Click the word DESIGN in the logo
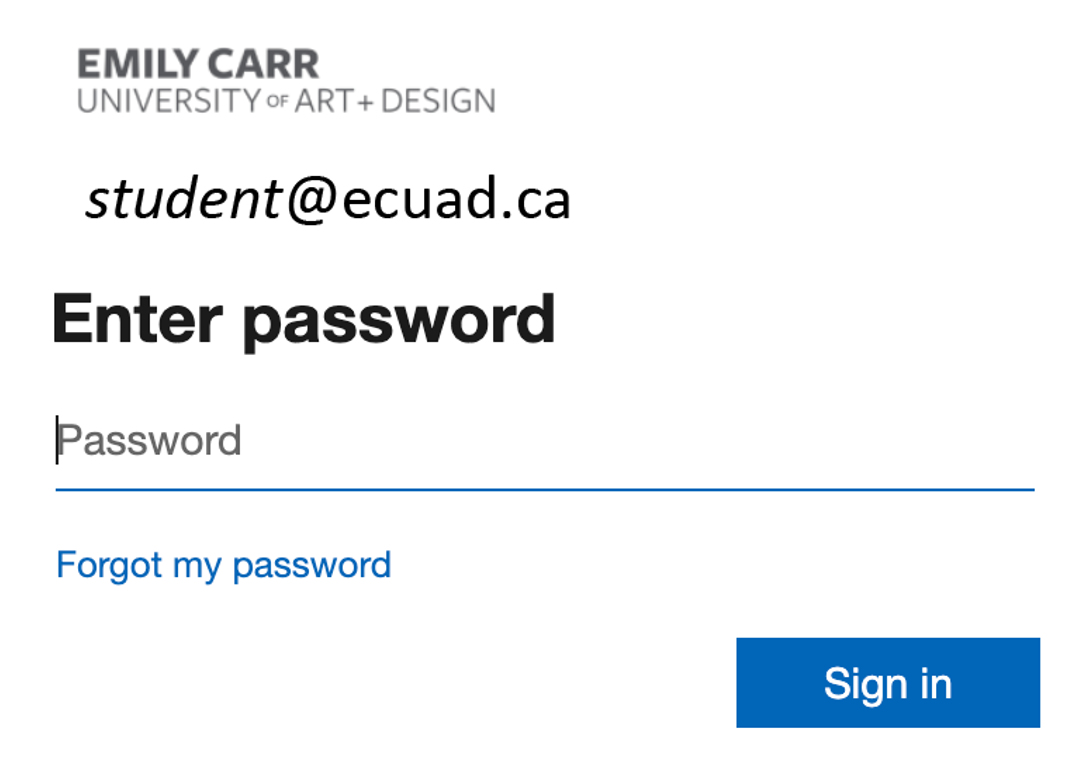 pos(438,101)
